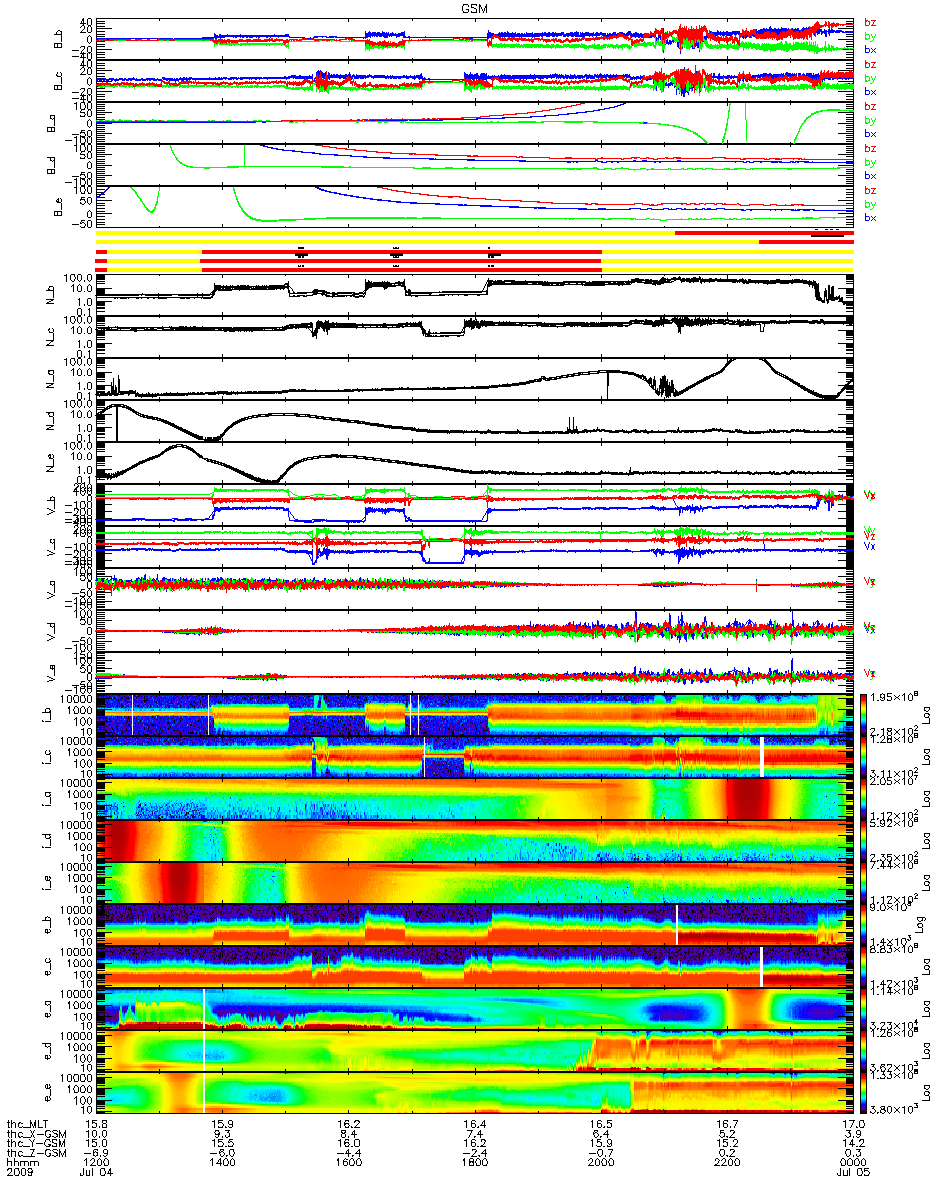The height and width of the screenshot is (1200, 930).
Task: Click the 1400 time tick label
Action: coord(221,1164)
